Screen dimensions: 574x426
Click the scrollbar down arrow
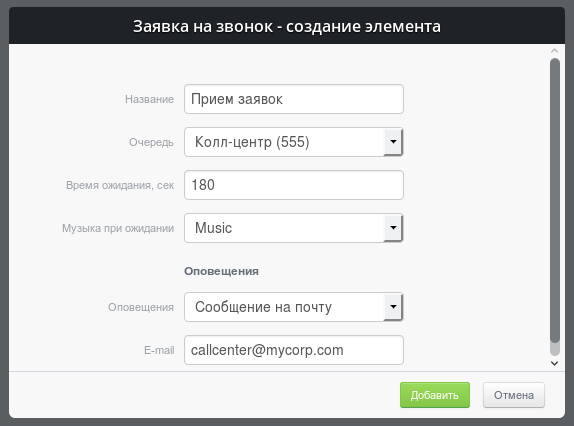click(555, 363)
